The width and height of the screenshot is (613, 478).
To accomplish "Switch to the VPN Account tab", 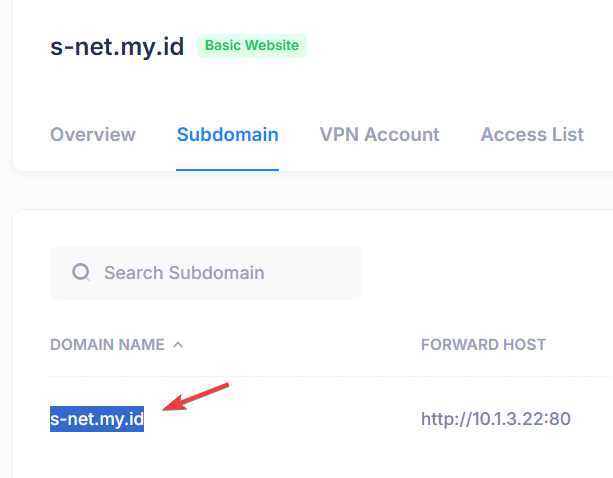I will (x=379, y=134).
